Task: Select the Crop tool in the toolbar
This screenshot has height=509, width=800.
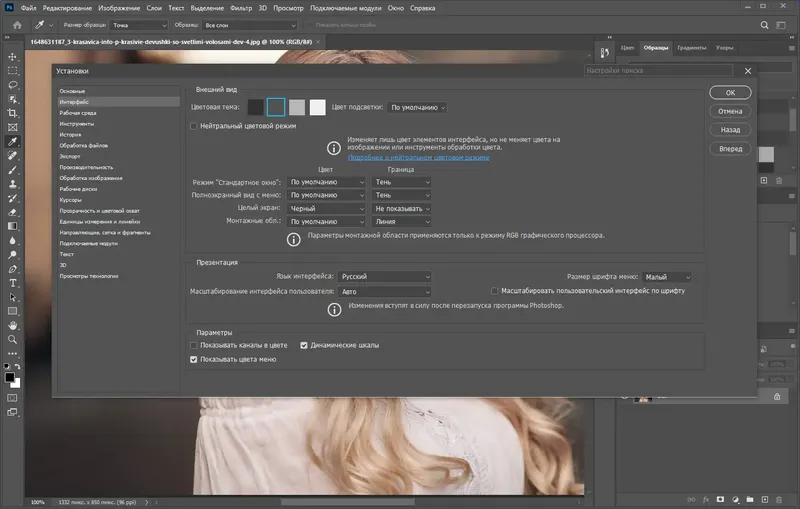Action: [12, 114]
